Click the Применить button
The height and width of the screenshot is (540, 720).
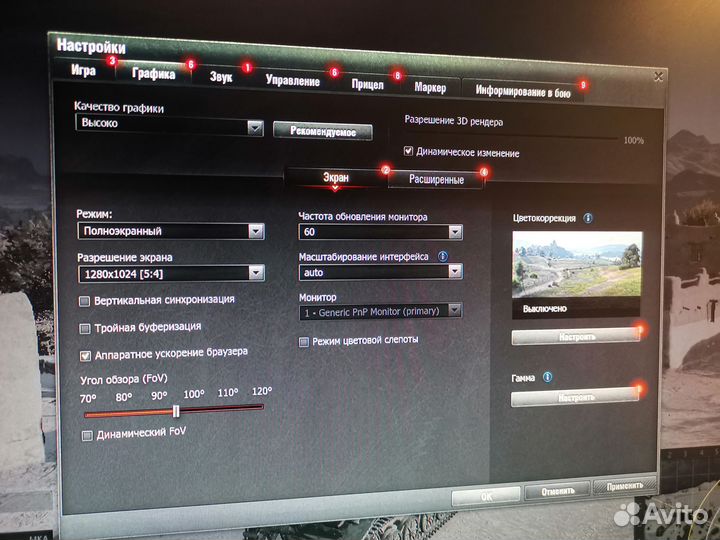625,486
